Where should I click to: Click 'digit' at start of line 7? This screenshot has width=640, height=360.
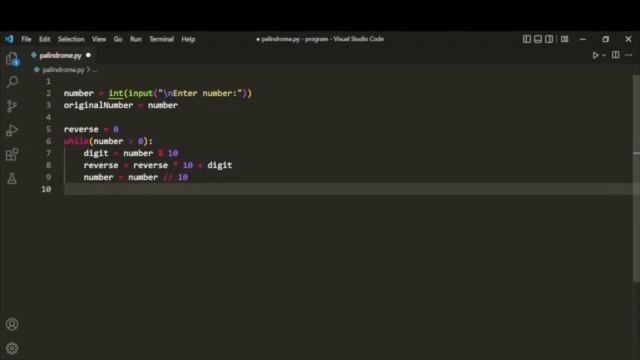(96, 153)
